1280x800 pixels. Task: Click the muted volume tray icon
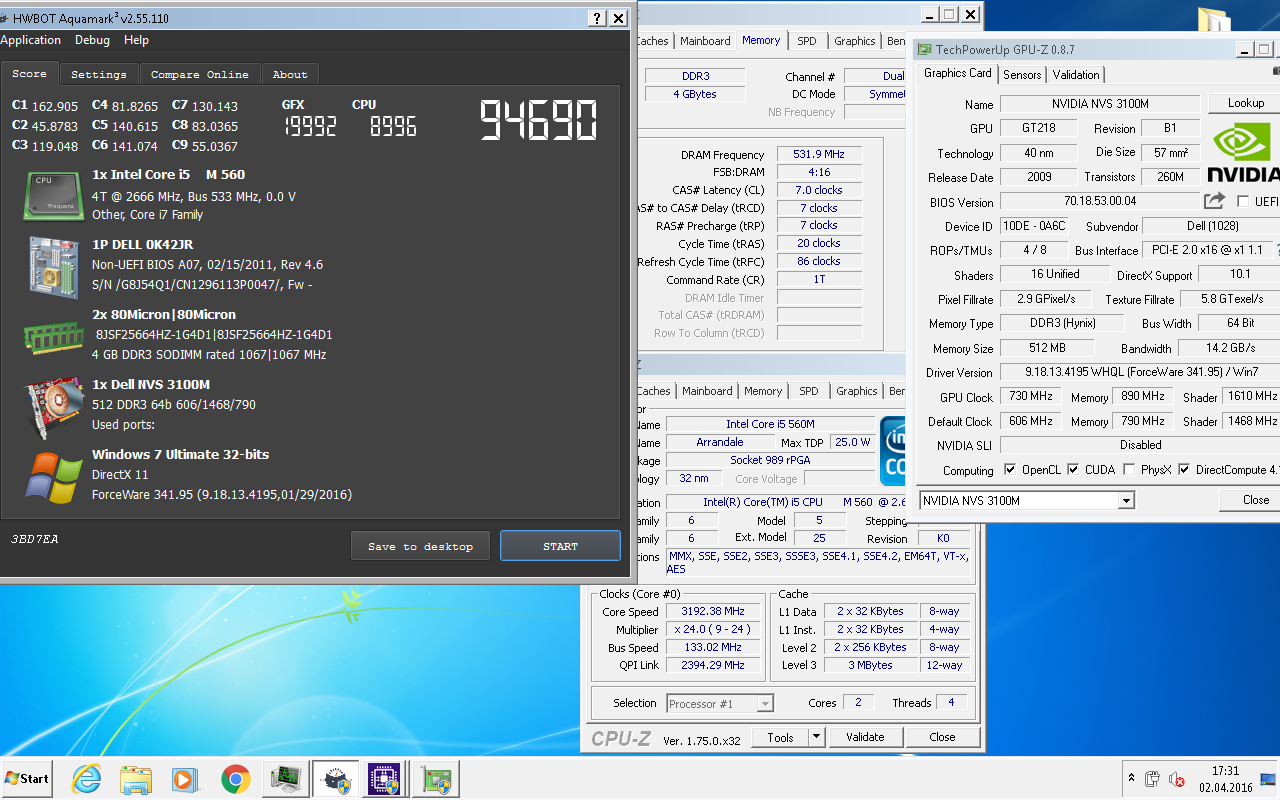tap(1177, 779)
